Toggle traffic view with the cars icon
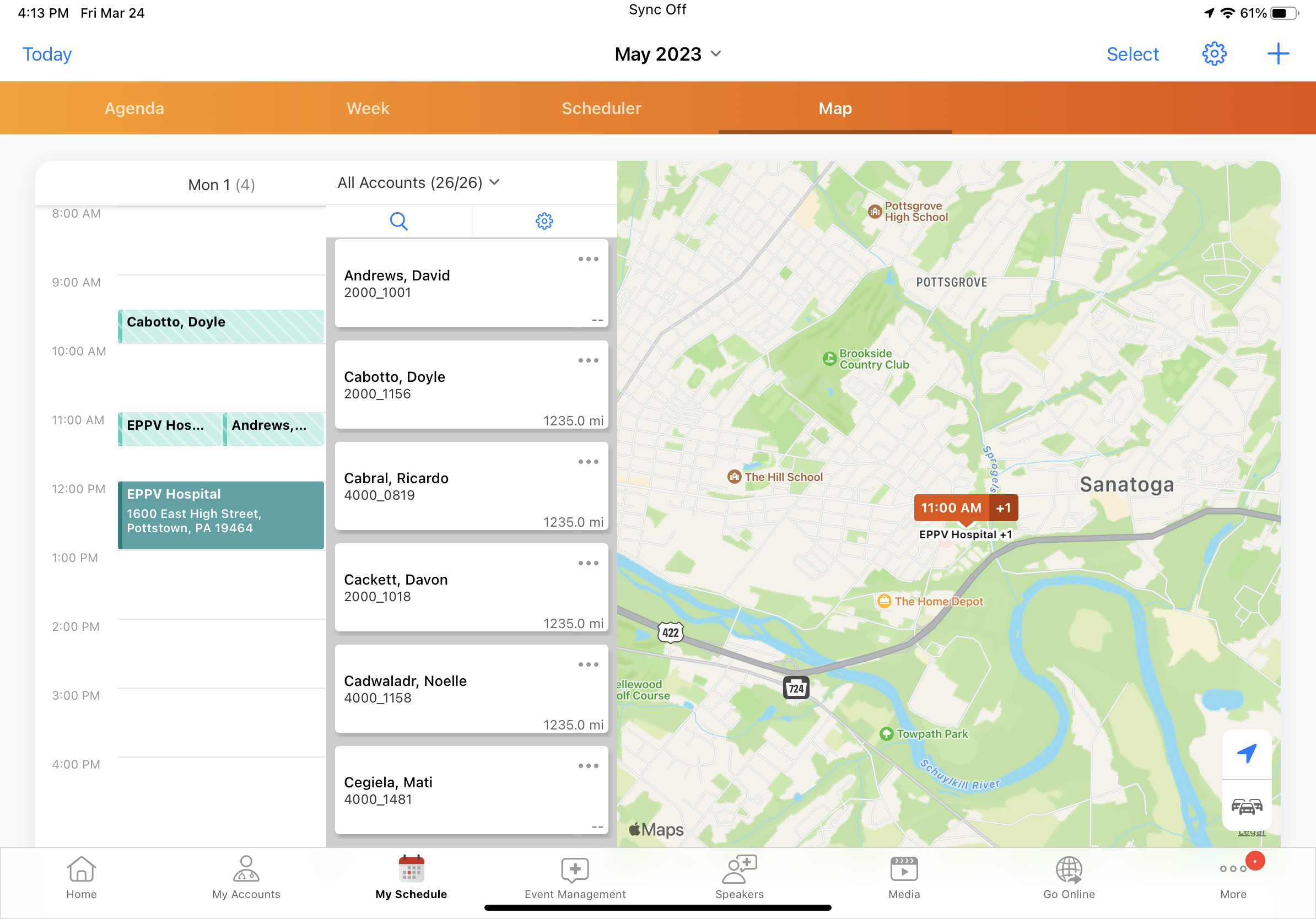Screen dimensions: 1316x919 click(x=1246, y=806)
